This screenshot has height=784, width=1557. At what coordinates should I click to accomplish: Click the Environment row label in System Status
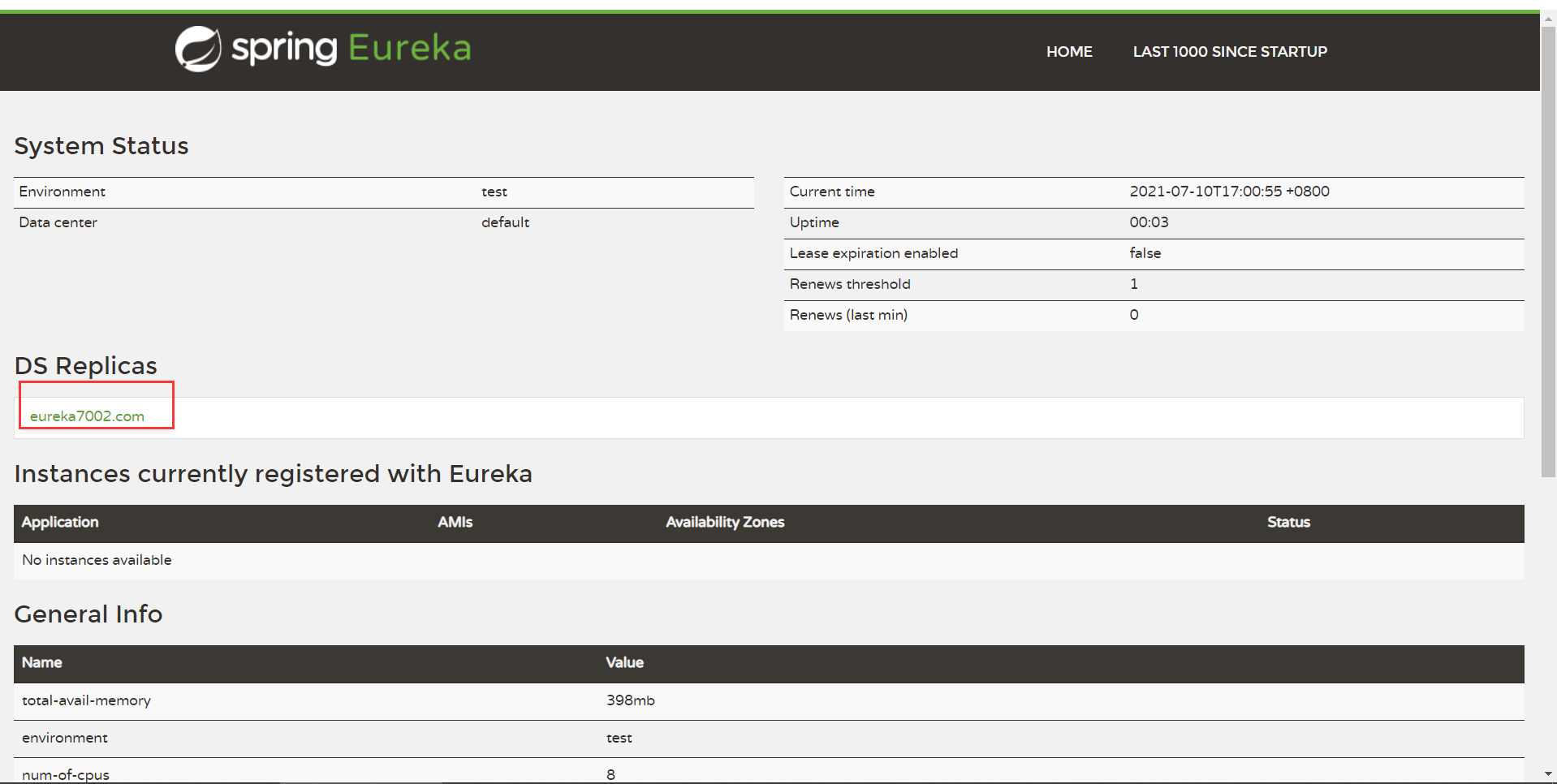coord(63,192)
